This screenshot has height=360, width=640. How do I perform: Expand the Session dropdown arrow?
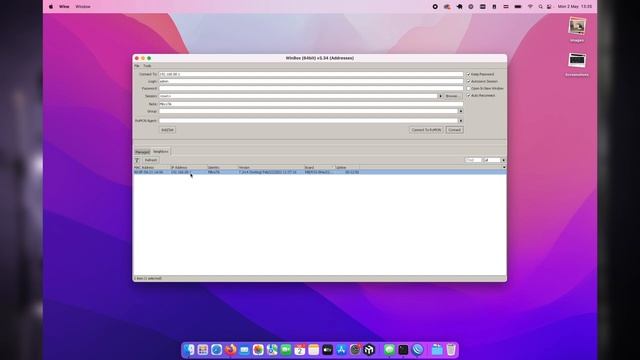tap(440, 96)
